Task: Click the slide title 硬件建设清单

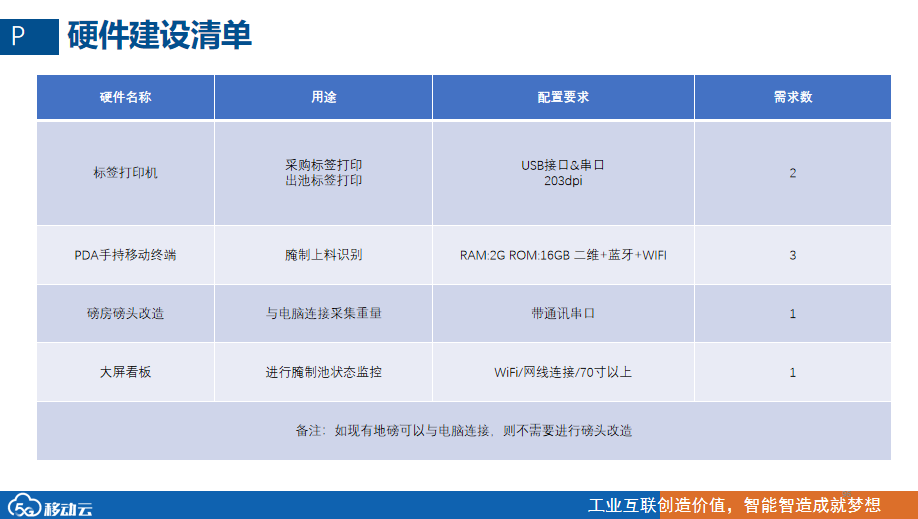Action: pyautogui.click(x=159, y=35)
